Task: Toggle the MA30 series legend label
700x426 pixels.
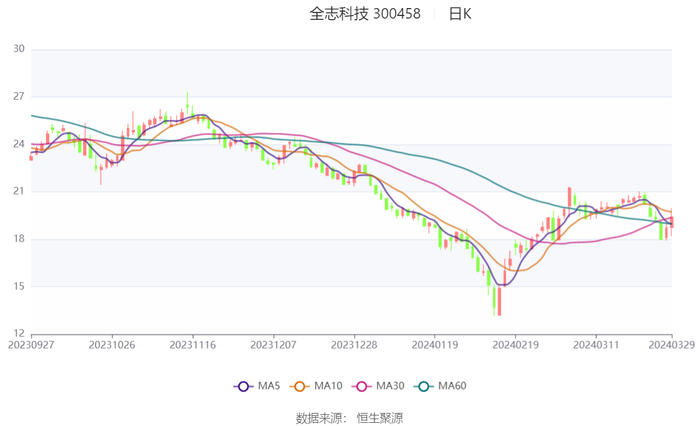Action: pos(389,386)
